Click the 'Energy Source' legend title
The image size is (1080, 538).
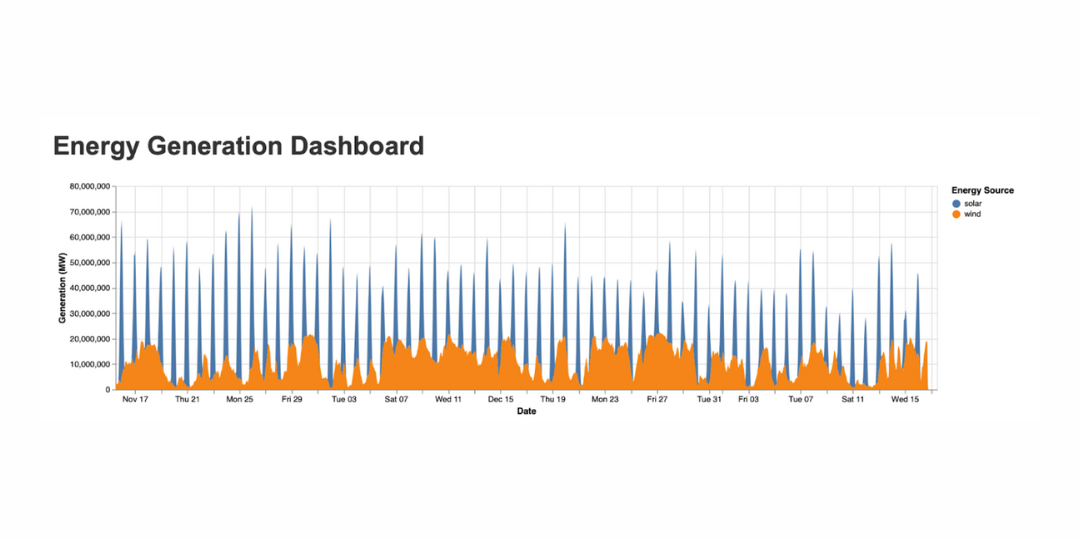pyautogui.click(x=982, y=190)
